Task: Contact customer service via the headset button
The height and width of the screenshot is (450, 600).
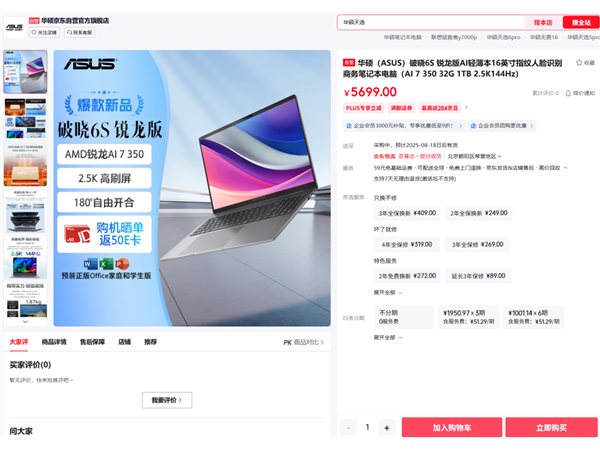Action: pos(80,33)
